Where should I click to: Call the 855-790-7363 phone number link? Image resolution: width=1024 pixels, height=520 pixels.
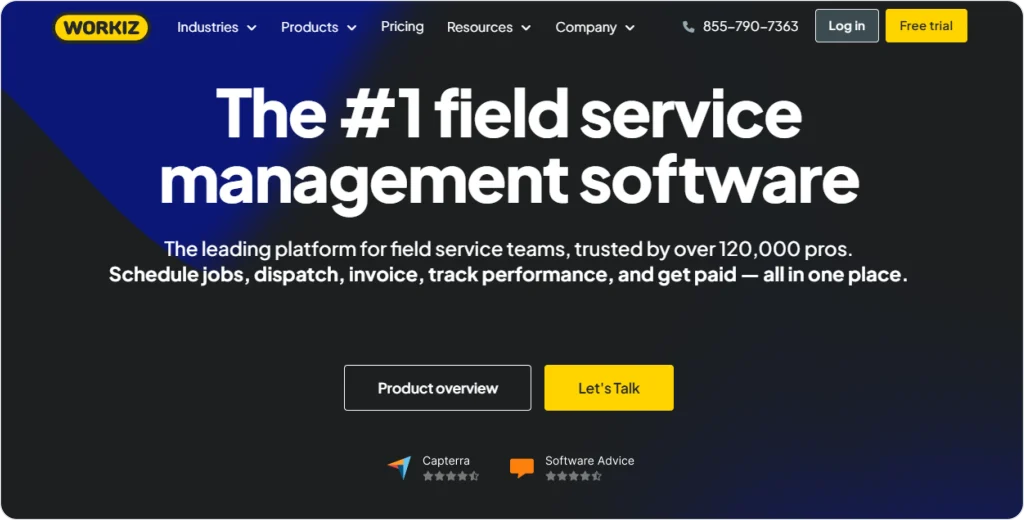[750, 26]
